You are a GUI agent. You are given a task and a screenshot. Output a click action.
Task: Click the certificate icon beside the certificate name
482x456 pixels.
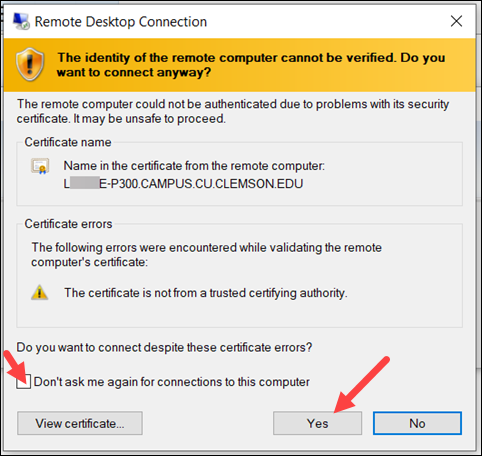40,166
